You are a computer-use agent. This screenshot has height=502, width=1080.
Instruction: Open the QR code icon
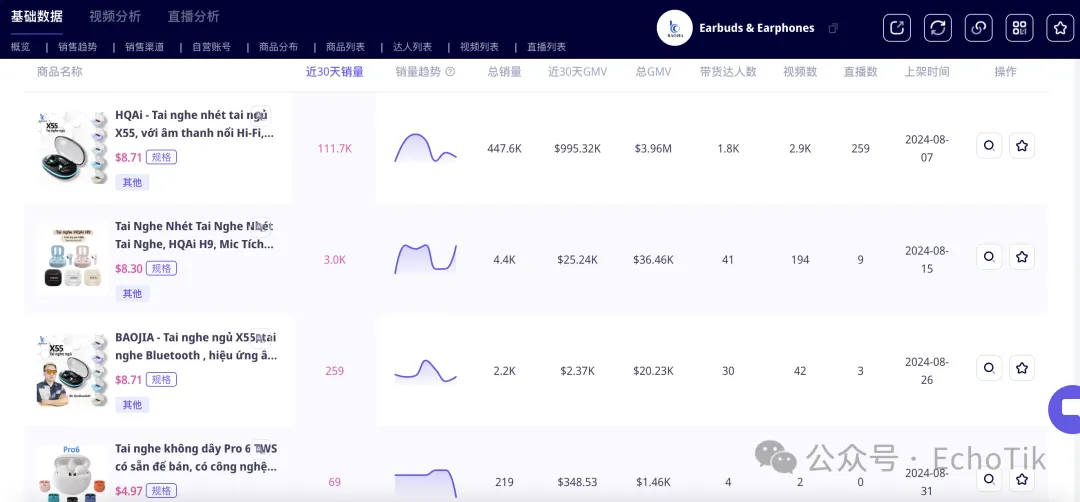[x=1019, y=27]
